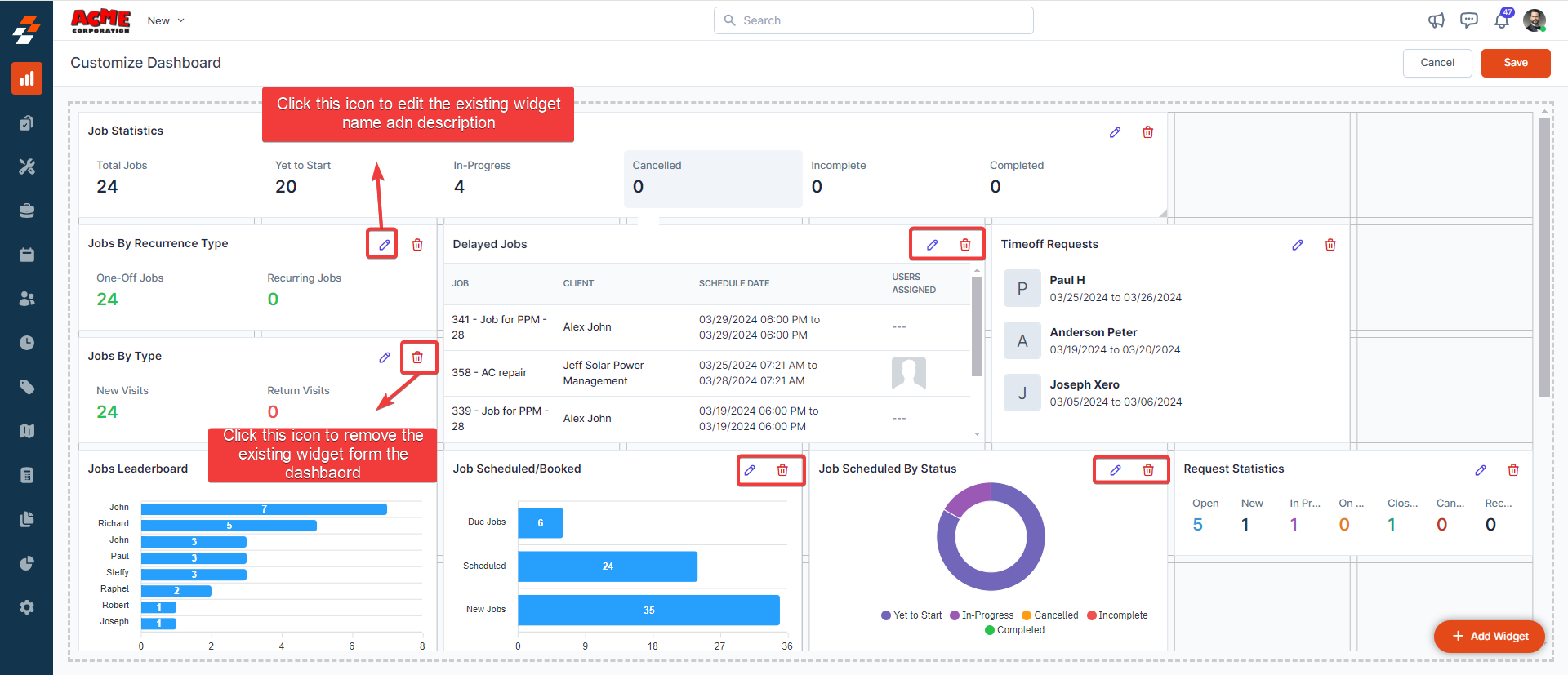This screenshot has width=1568, height=675.
Task: Expand the New dropdown in header
Action: [x=166, y=20]
